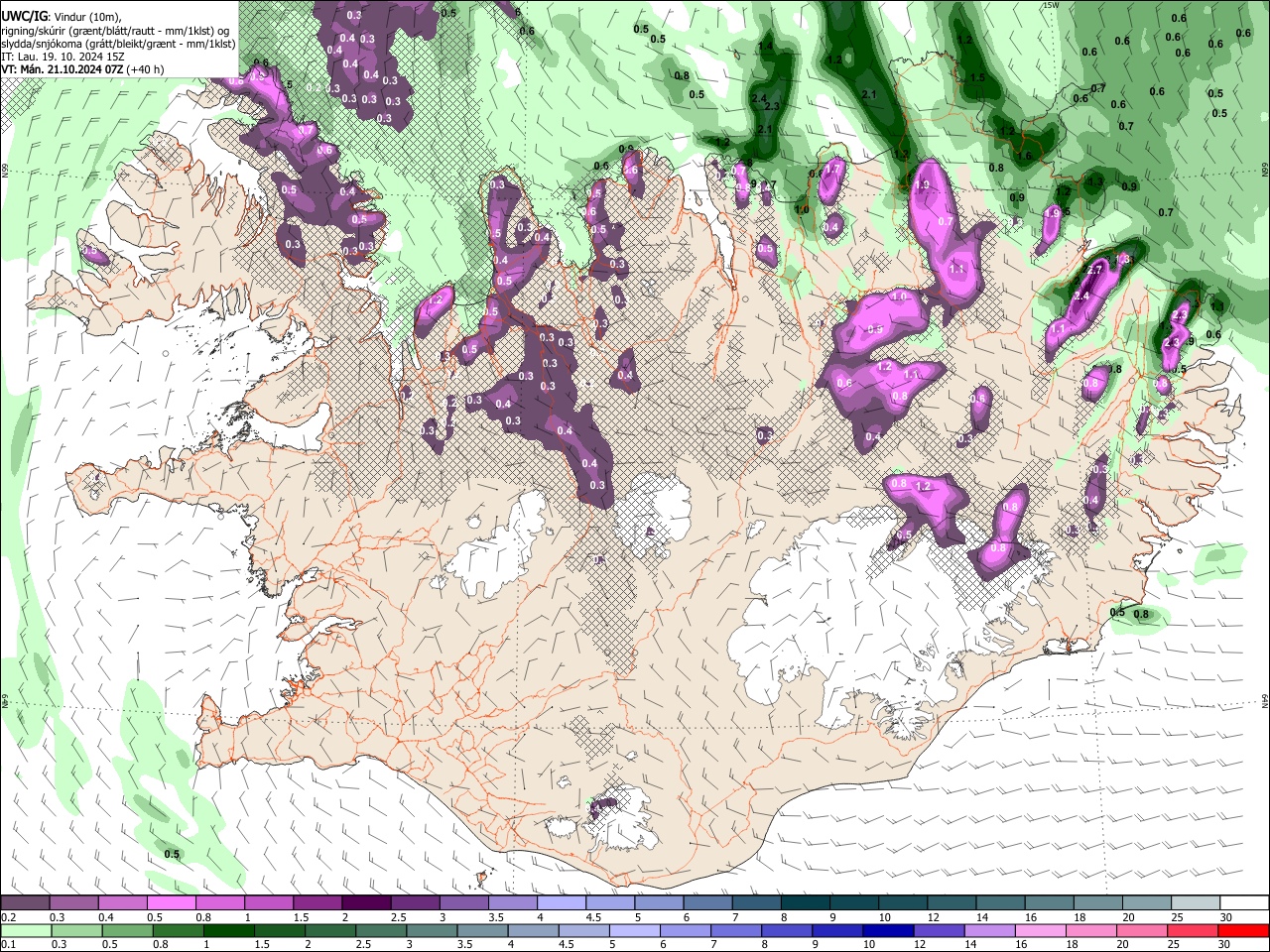Click the '0.1' label in the lower legend

8,944
